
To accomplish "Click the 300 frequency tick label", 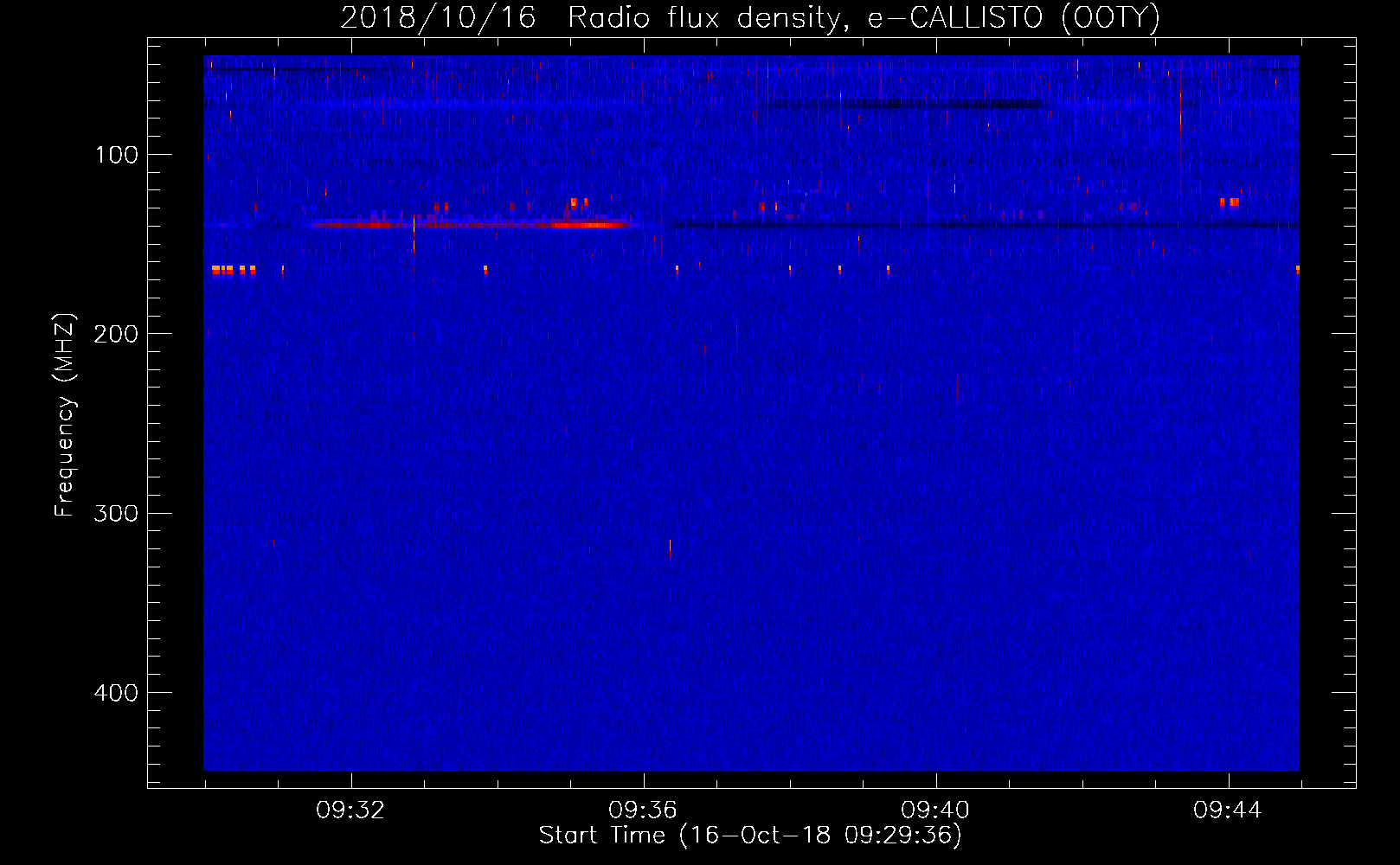I will (116, 514).
